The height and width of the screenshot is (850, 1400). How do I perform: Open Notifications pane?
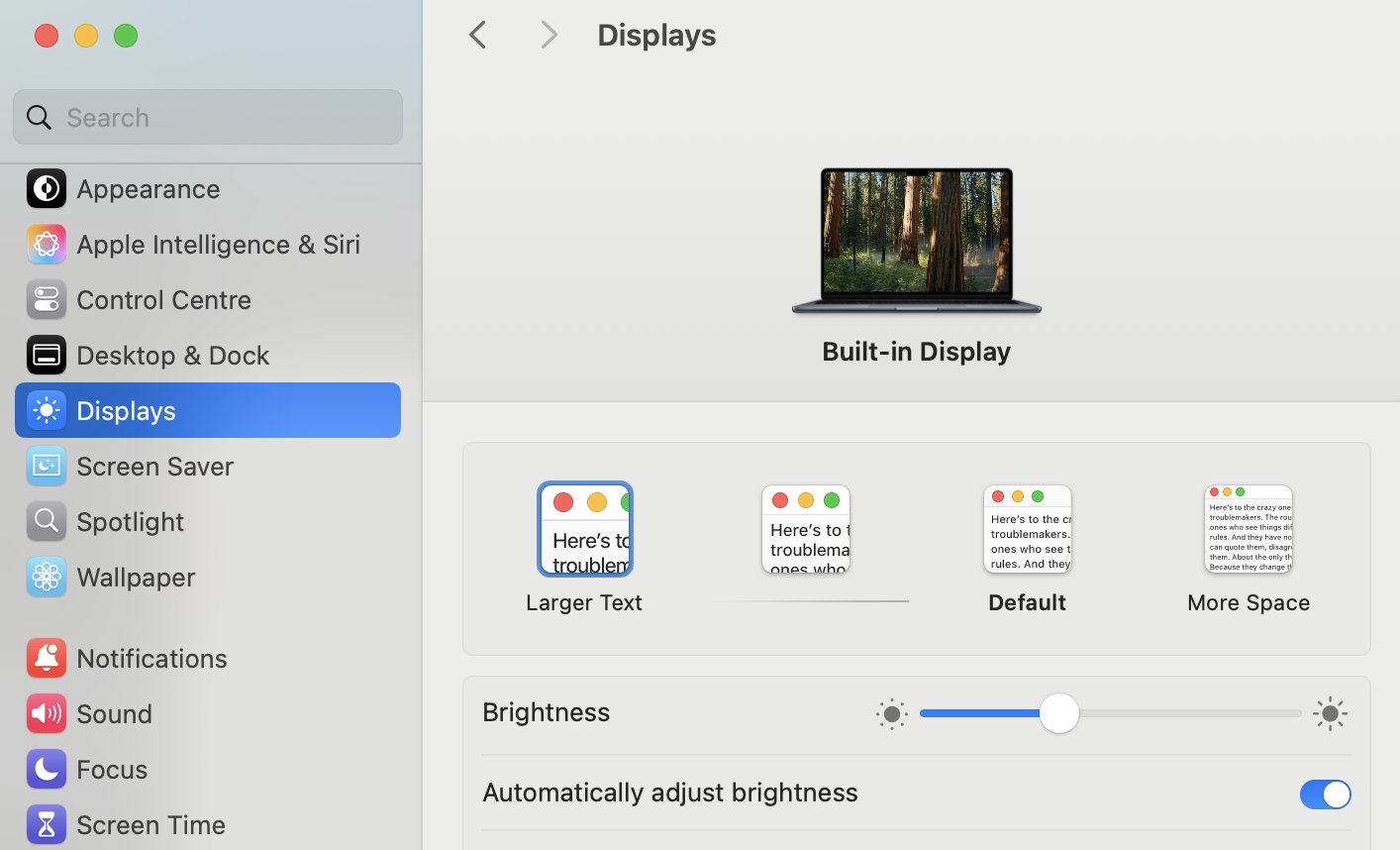(x=208, y=658)
